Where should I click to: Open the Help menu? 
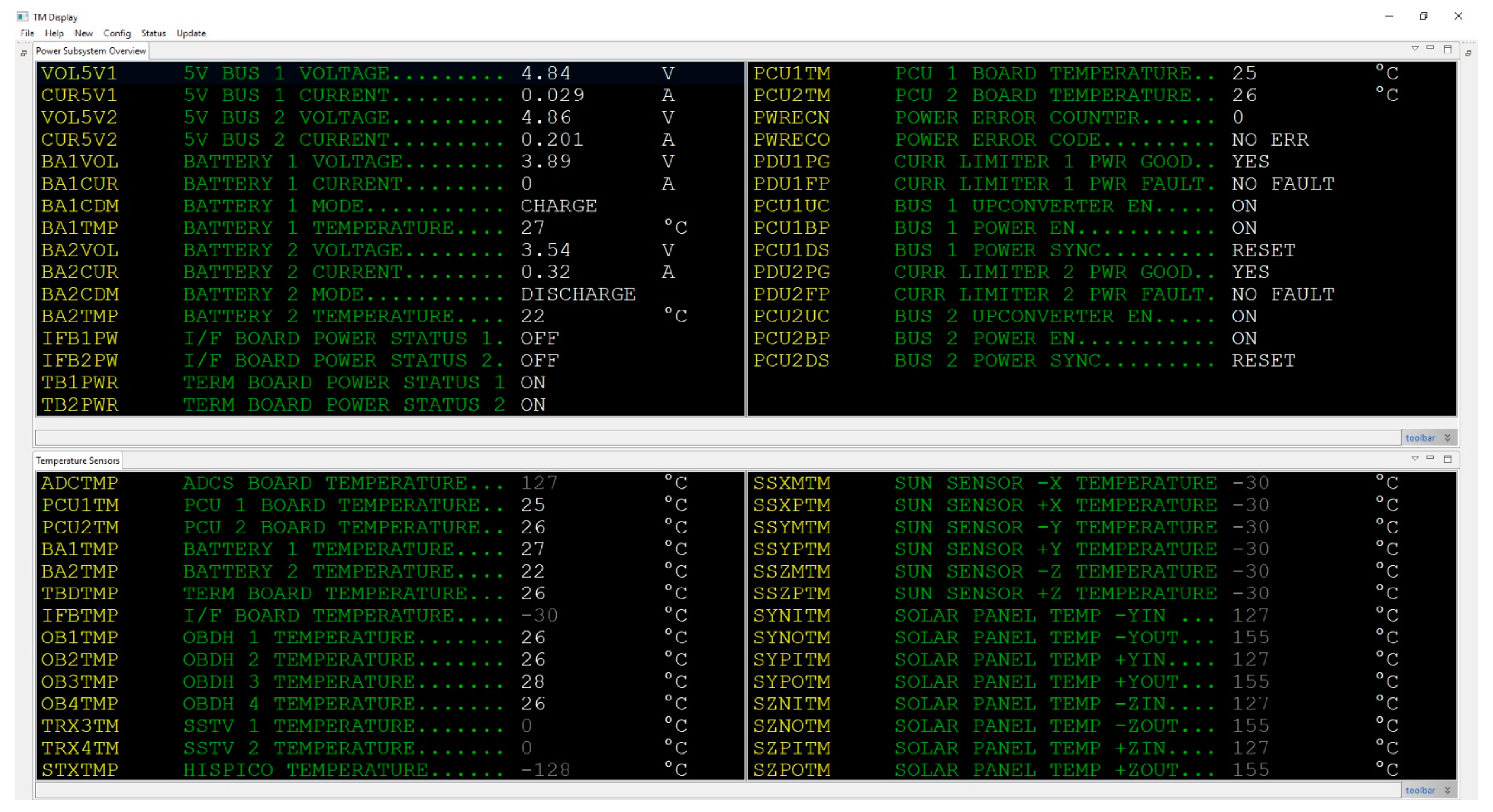tap(54, 33)
